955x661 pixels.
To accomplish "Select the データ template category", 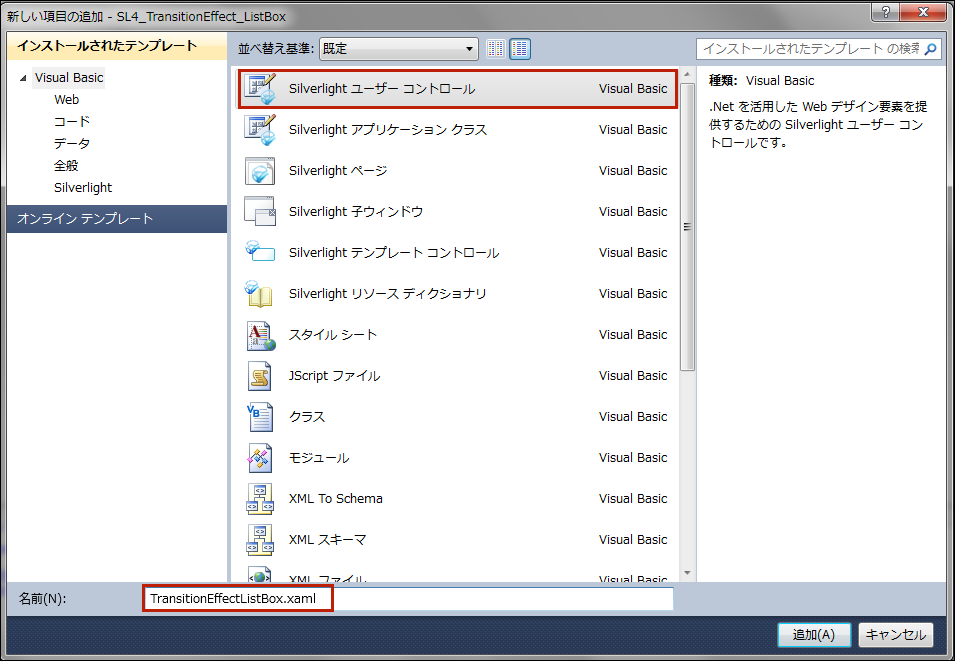I will [72, 144].
